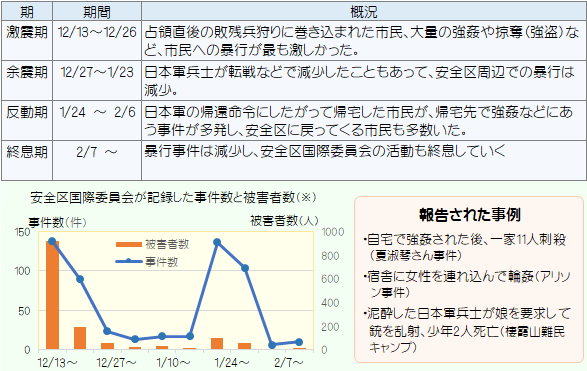Click the 1000 tick on the victims axis
Image resolution: width=587 pixels, height=371 pixels.
click(333, 232)
